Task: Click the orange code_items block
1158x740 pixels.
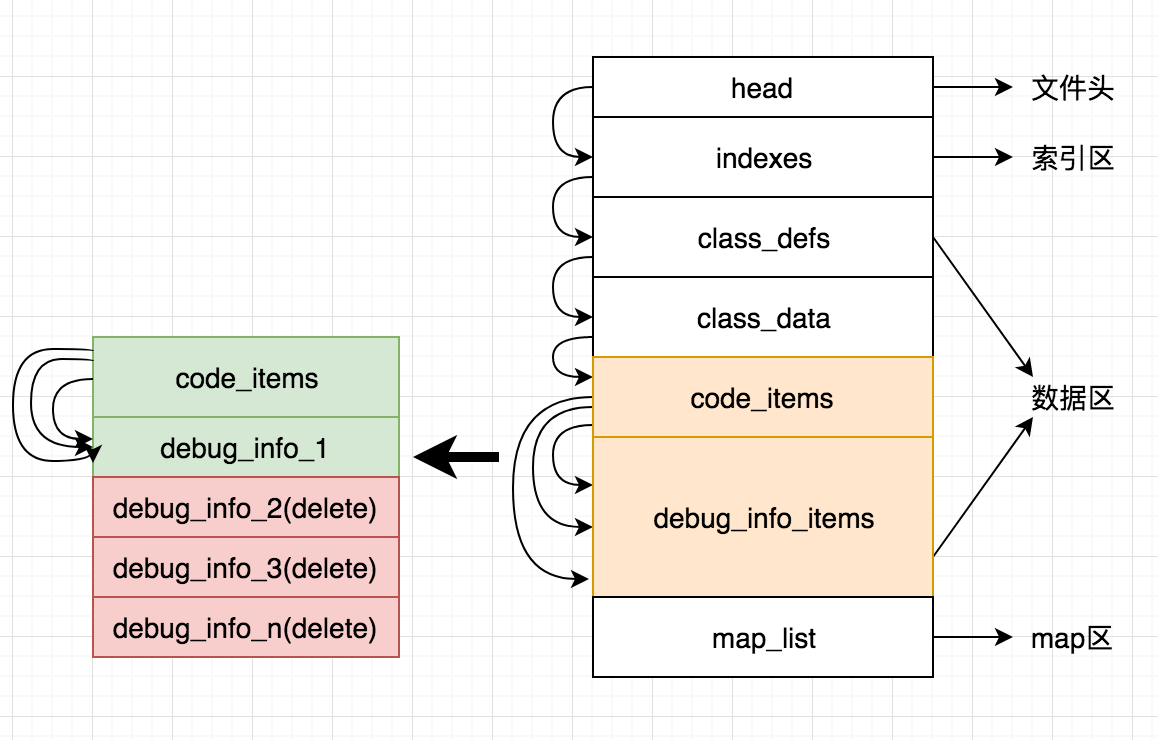Action: [x=761, y=398]
